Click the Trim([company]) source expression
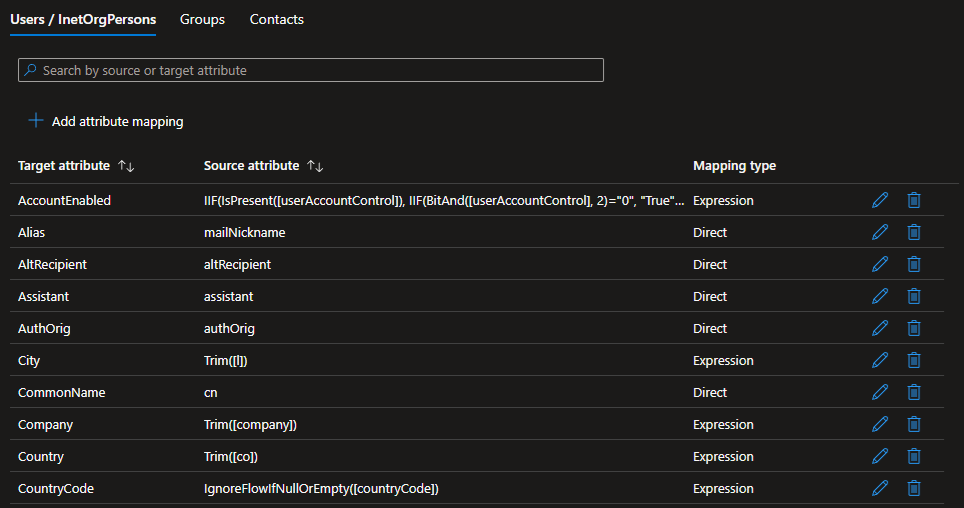Viewport: 964px width, 508px height. (250, 424)
